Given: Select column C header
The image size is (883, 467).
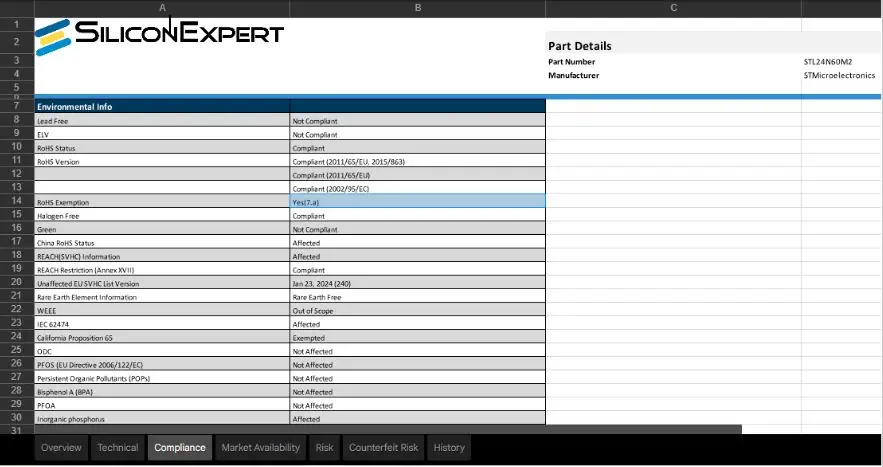Looking at the screenshot, I should tap(674, 8).
